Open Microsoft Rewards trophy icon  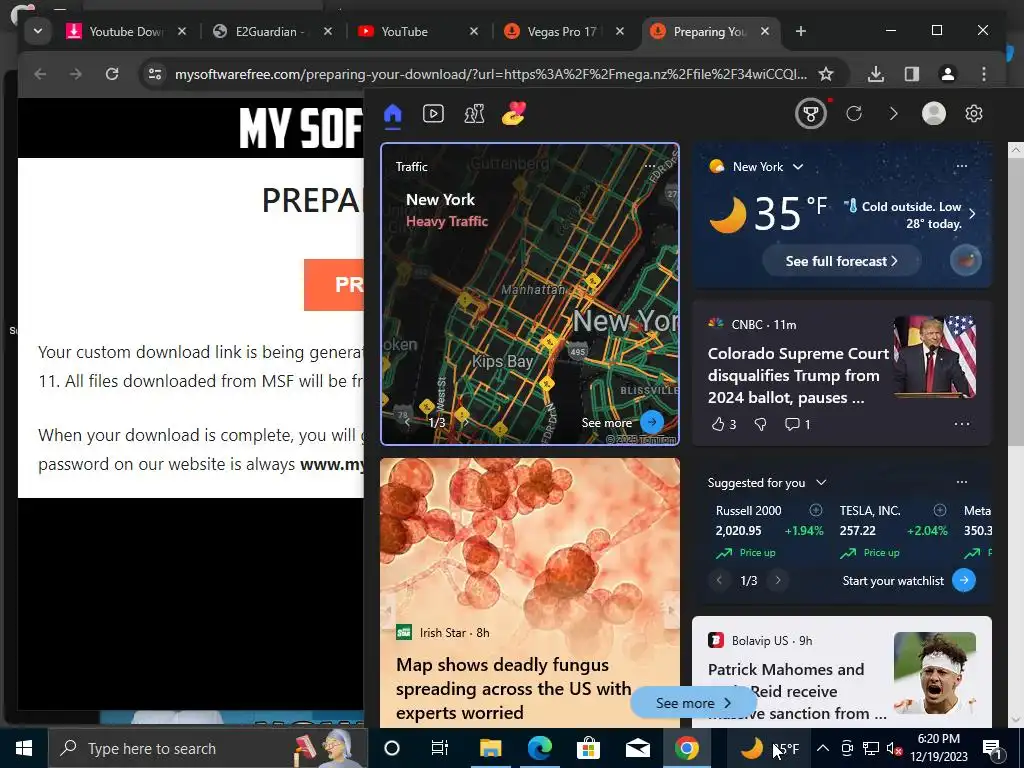coord(811,114)
